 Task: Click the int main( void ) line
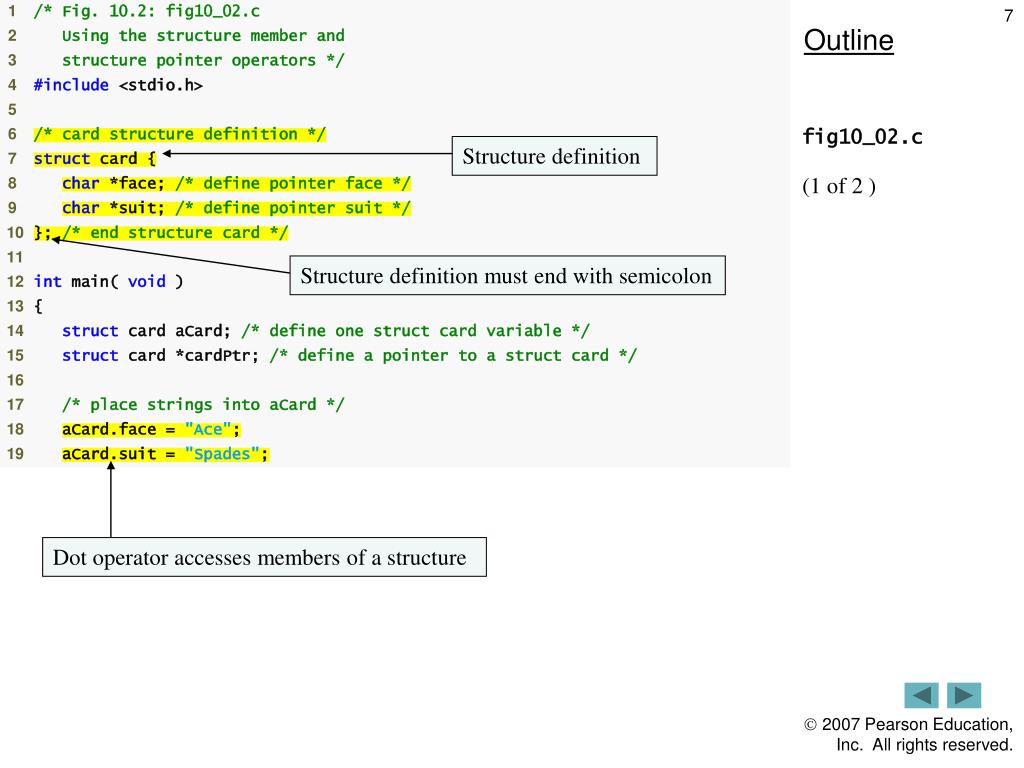tap(108, 282)
